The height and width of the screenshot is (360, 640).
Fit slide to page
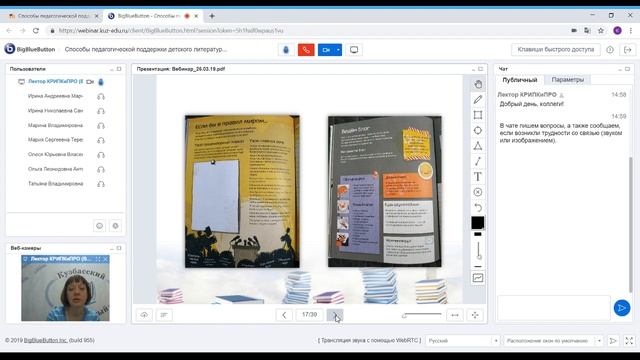coord(475,315)
